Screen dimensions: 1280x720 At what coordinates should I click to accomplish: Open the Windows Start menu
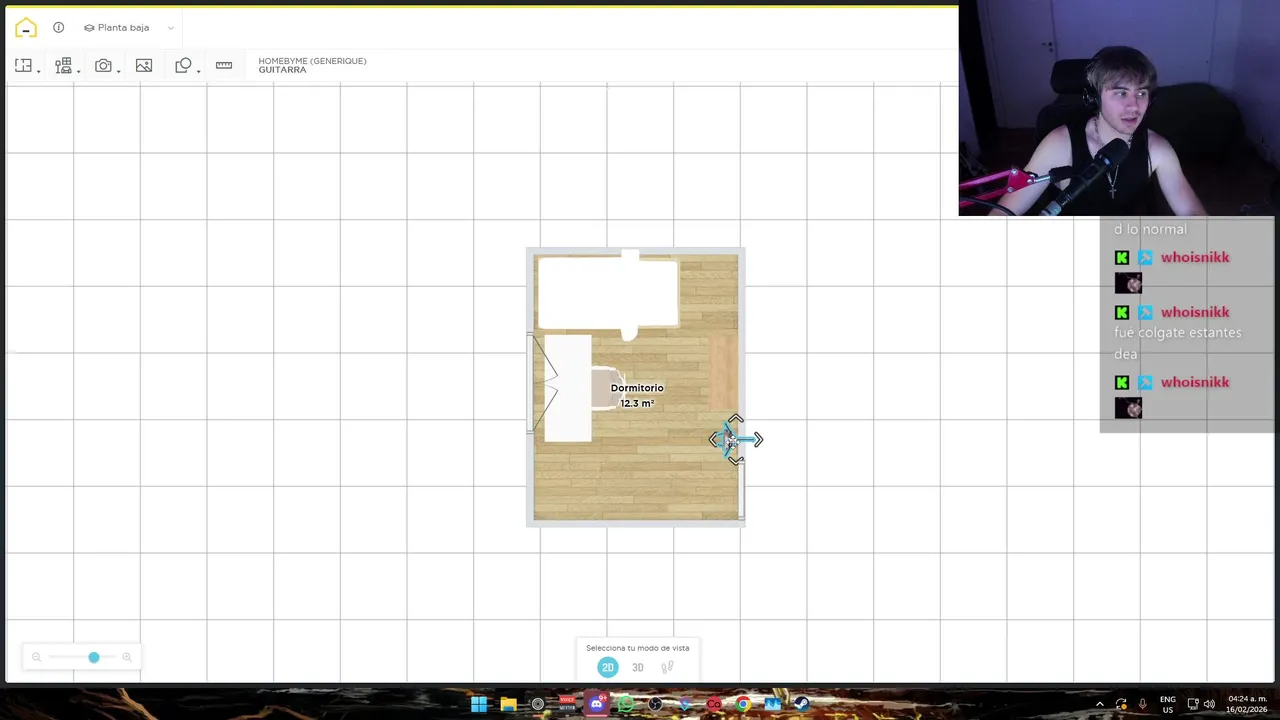tap(479, 704)
